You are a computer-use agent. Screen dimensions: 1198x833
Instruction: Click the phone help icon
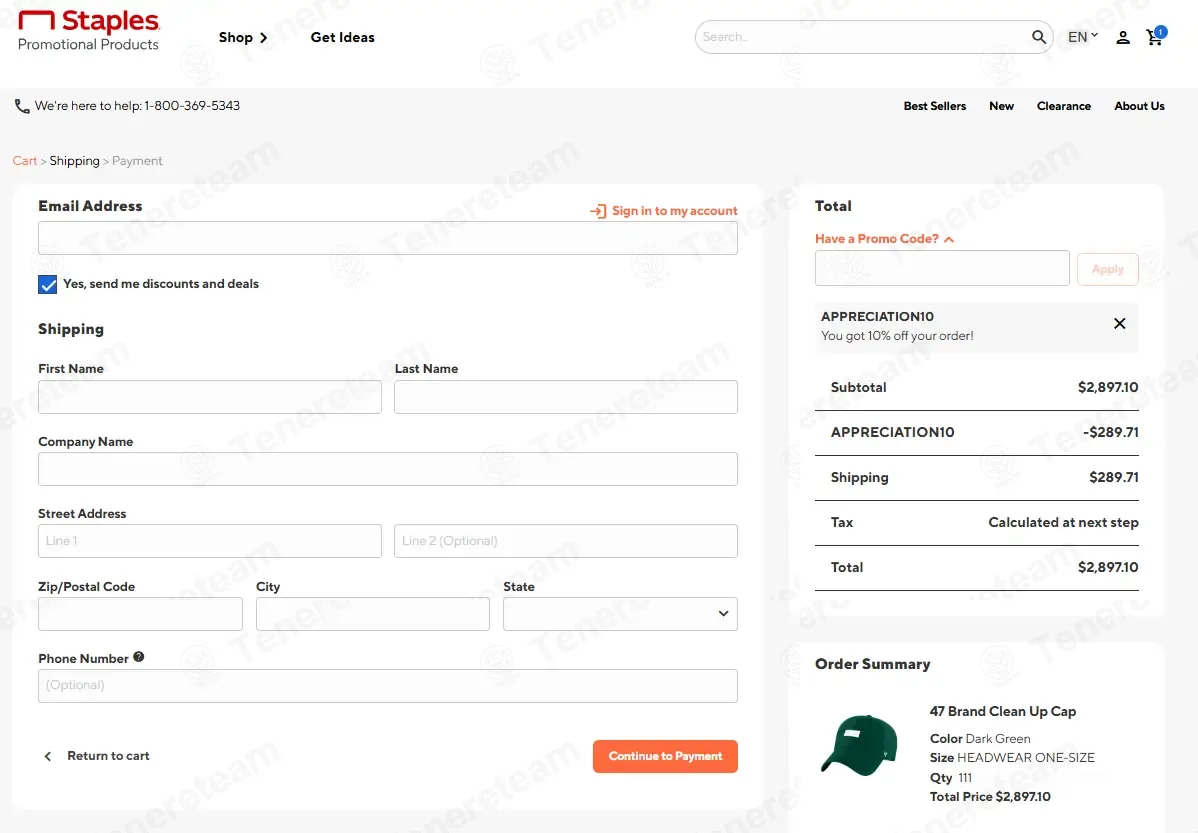pos(22,106)
